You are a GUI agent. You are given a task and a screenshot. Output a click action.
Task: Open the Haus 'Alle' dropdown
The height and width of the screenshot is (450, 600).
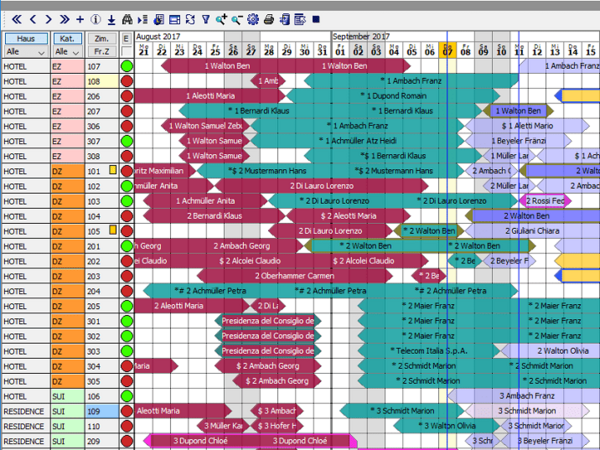coord(24,51)
